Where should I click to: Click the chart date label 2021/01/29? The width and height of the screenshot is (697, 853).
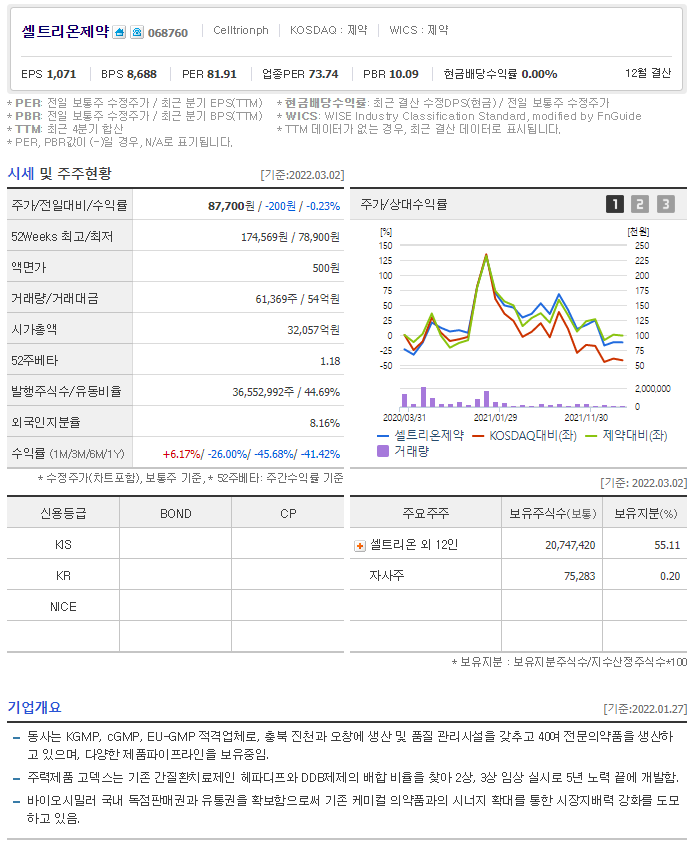[x=495, y=418]
